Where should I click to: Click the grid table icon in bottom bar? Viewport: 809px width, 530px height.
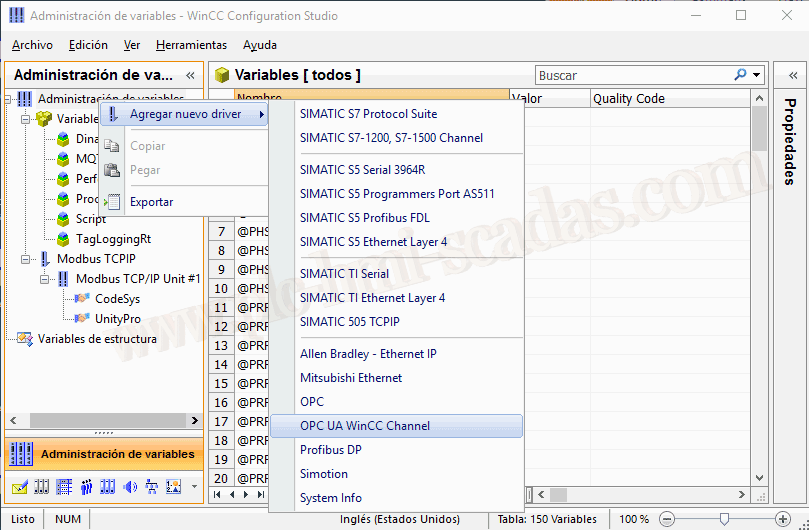point(64,487)
